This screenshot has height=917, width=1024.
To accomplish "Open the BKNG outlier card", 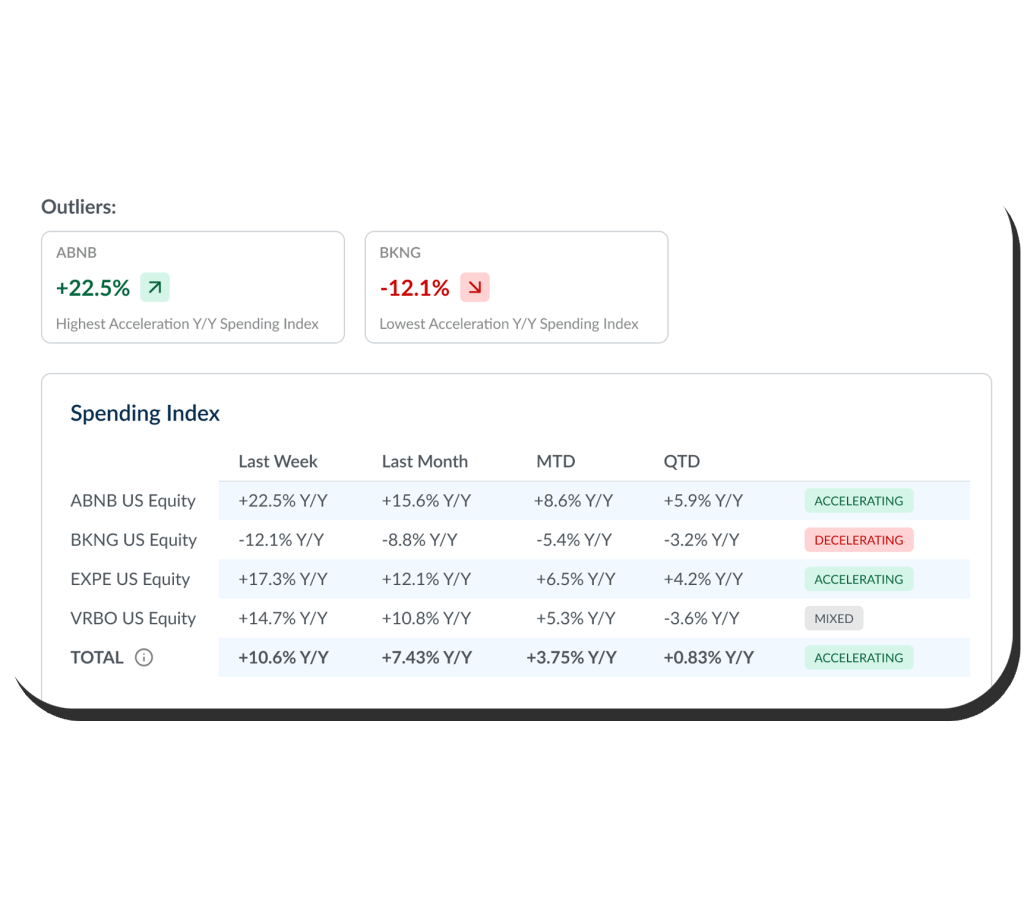I will [517, 287].
